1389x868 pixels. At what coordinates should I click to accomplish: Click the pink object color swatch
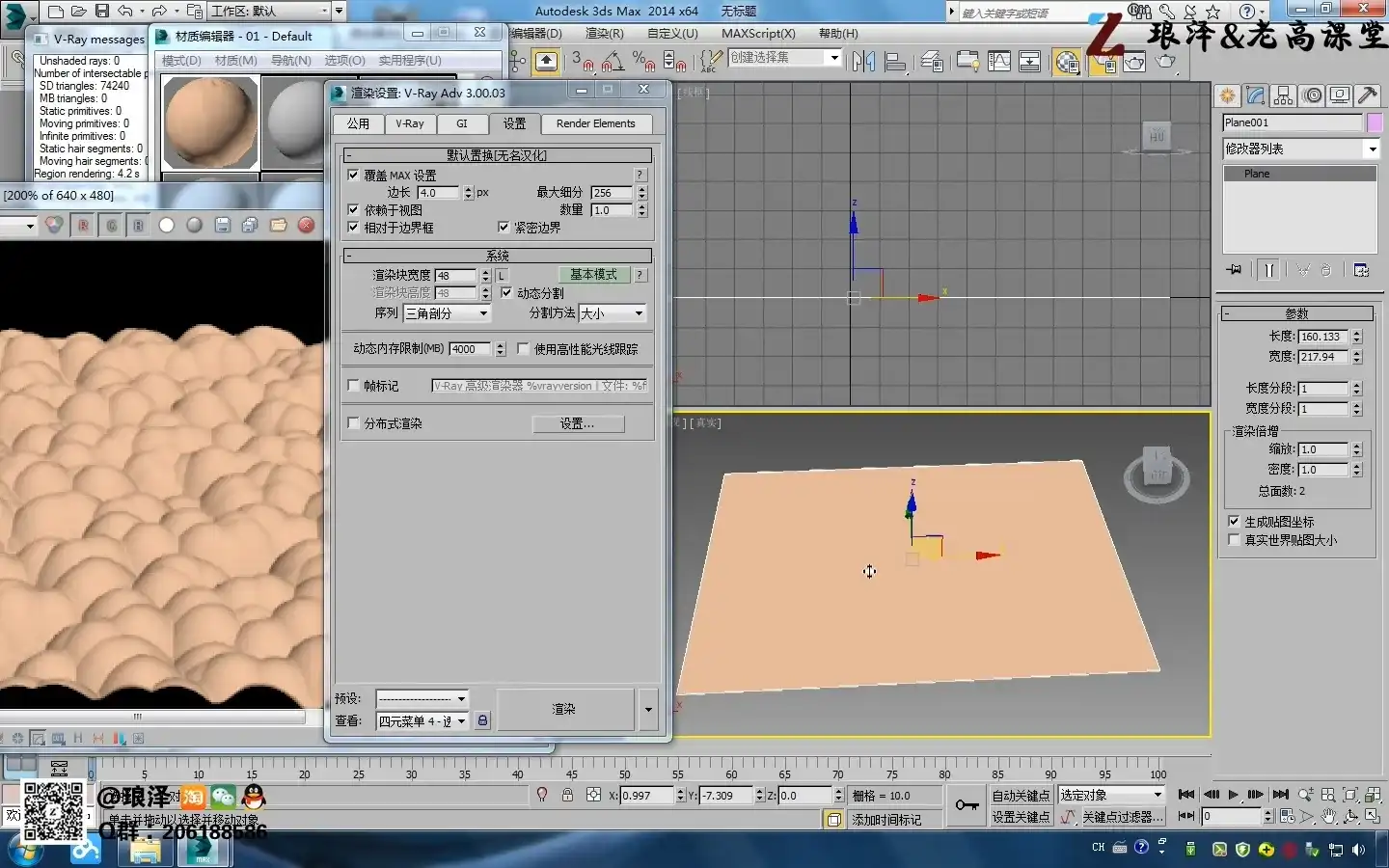1375,122
